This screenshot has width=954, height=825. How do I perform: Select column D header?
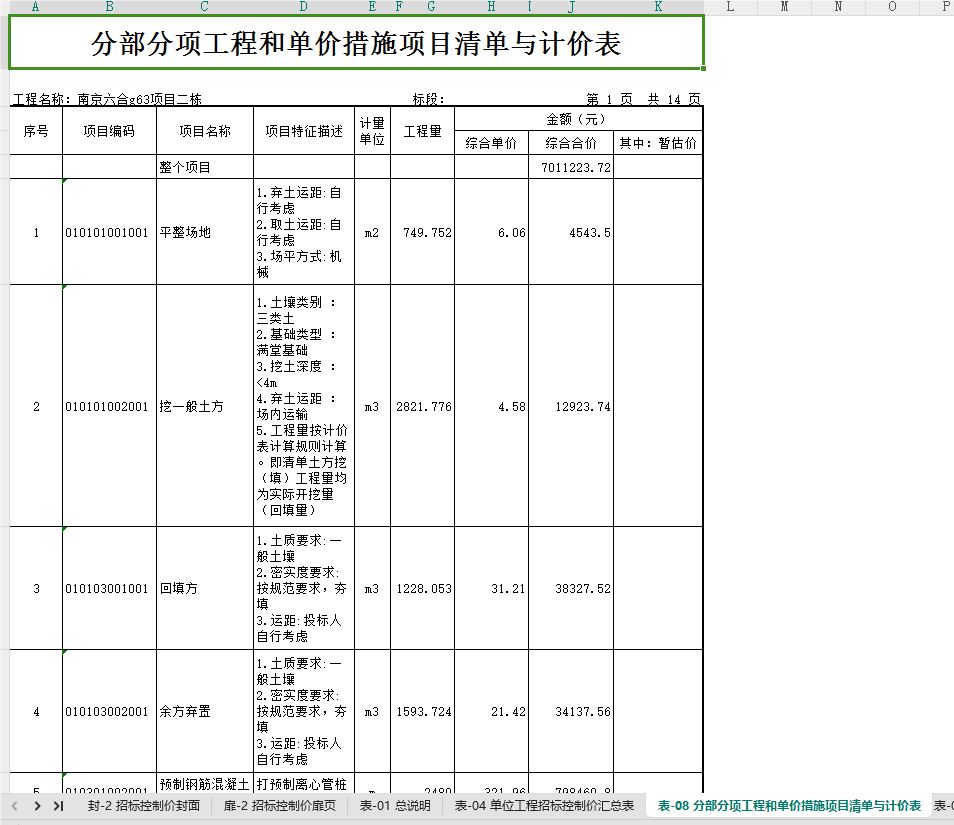pos(304,7)
